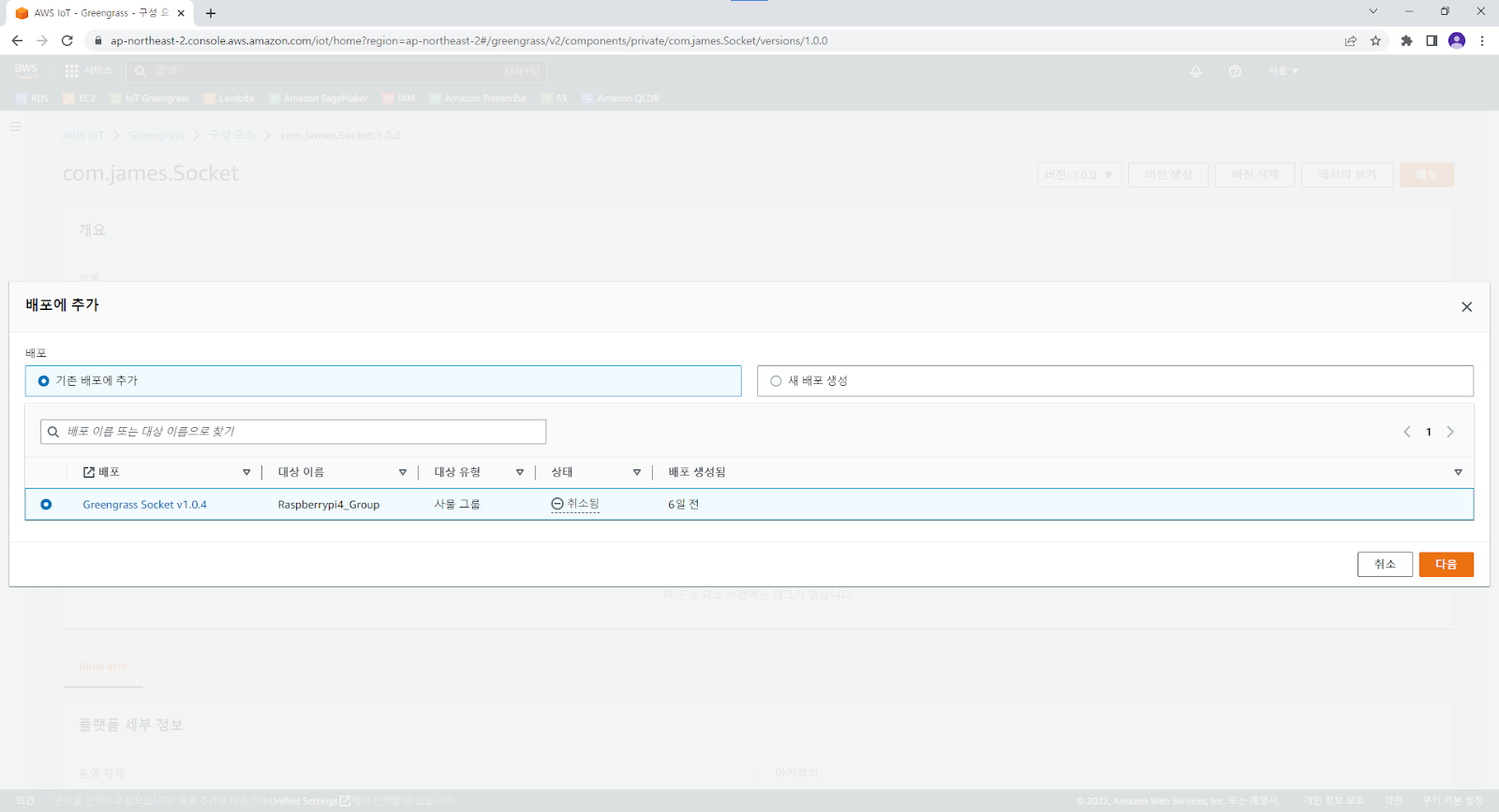The height and width of the screenshot is (812, 1499).
Task: Open the side navigation hamburger menu
Action: point(16,126)
